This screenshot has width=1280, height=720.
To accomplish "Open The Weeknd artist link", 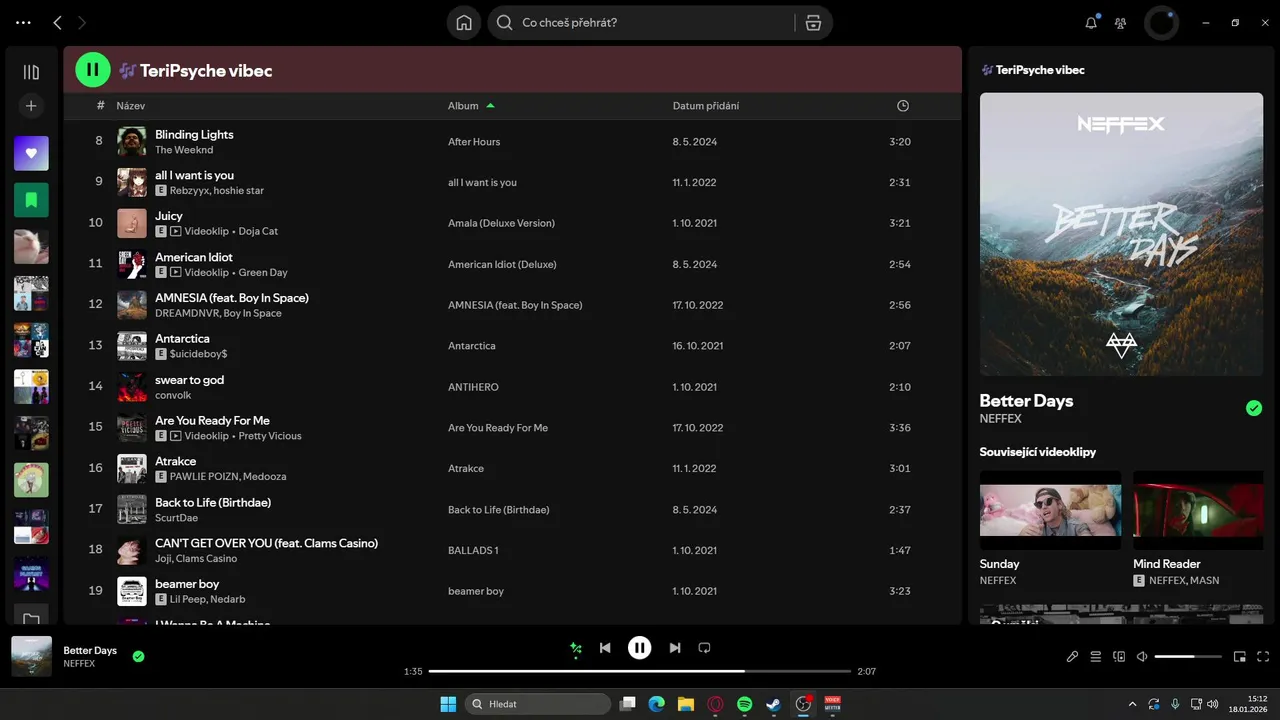I will (184, 150).
